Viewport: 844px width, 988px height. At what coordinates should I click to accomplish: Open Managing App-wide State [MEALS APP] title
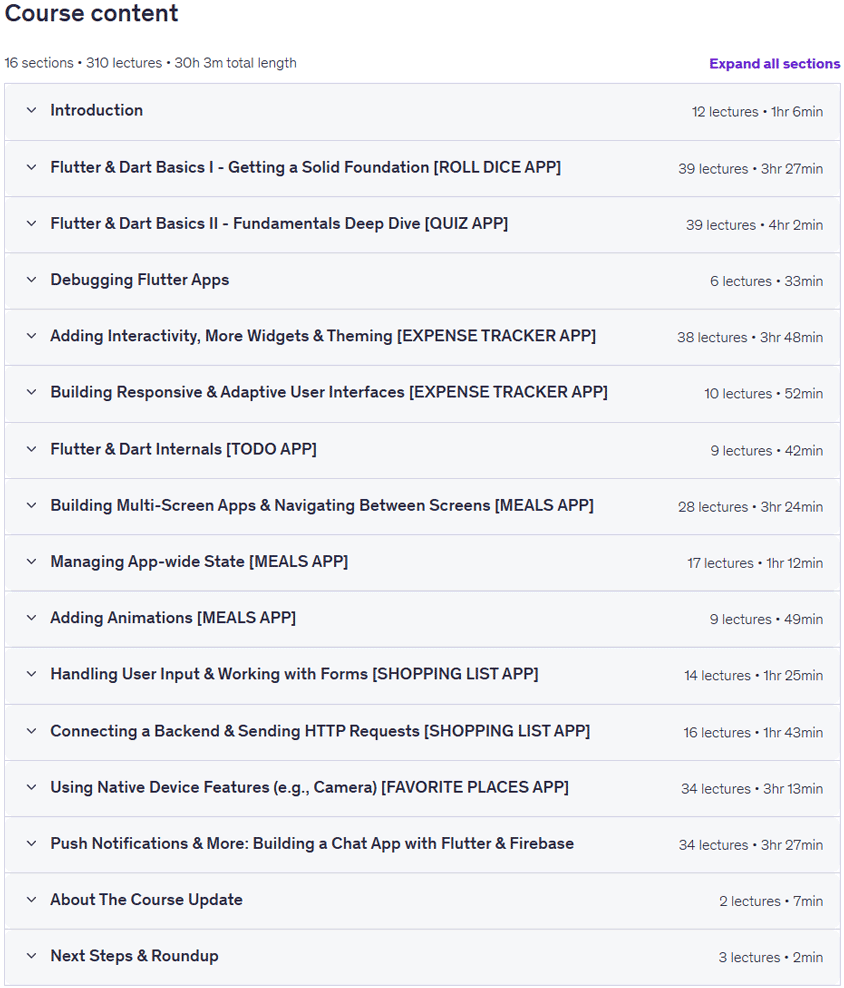tap(199, 561)
